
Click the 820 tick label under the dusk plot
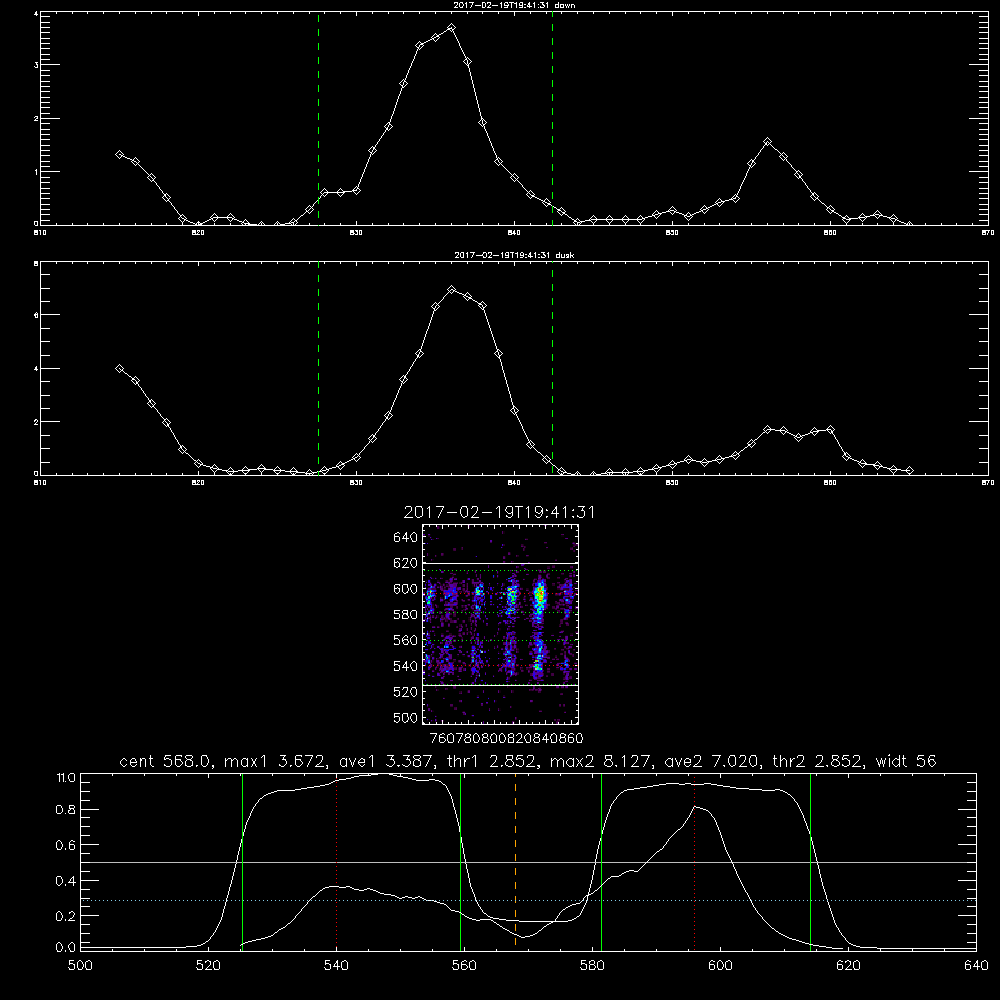pos(198,483)
